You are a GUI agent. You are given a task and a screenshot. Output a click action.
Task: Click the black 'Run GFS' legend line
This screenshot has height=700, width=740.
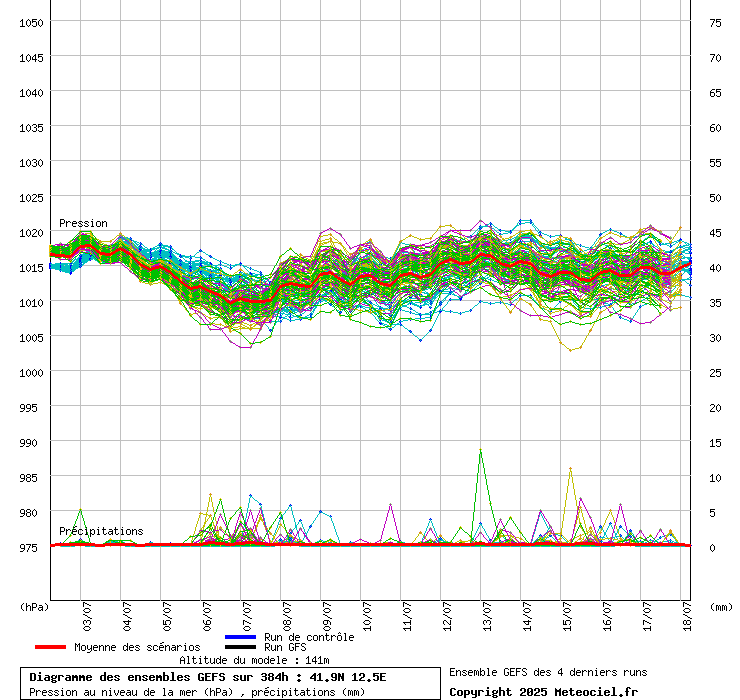pyautogui.click(x=241, y=647)
